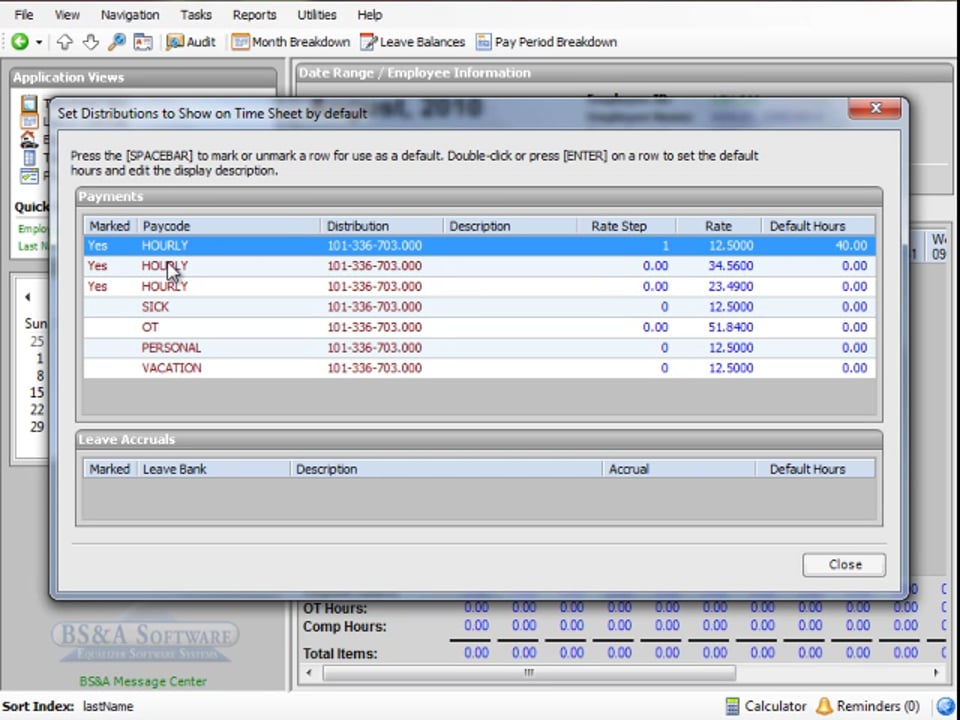This screenshot has height=720, width=960.
Task: Sort Payments by Distribution column header
Action: tap(381, 226)
